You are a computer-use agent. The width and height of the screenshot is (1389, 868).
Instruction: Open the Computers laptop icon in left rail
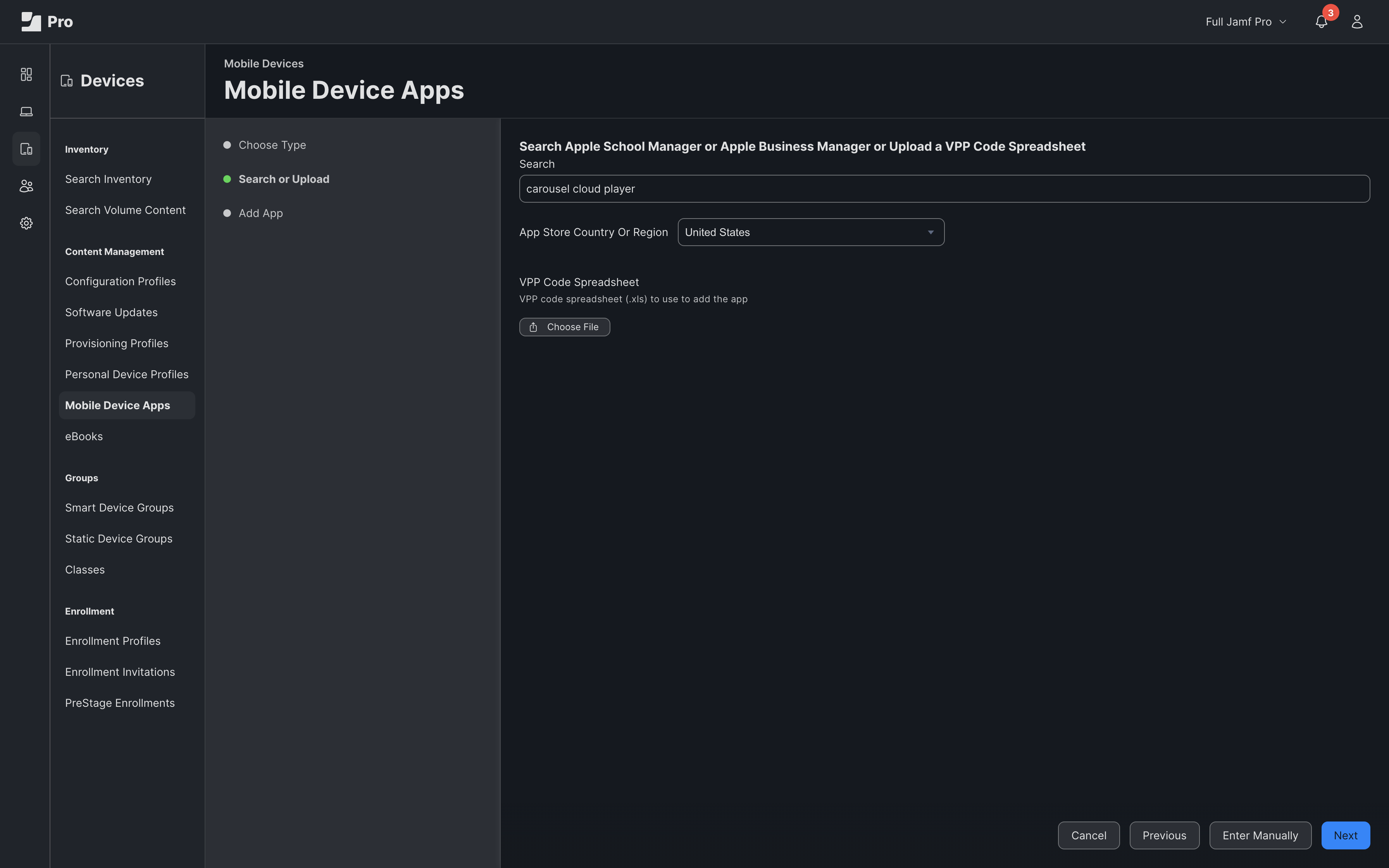[26, 111]
